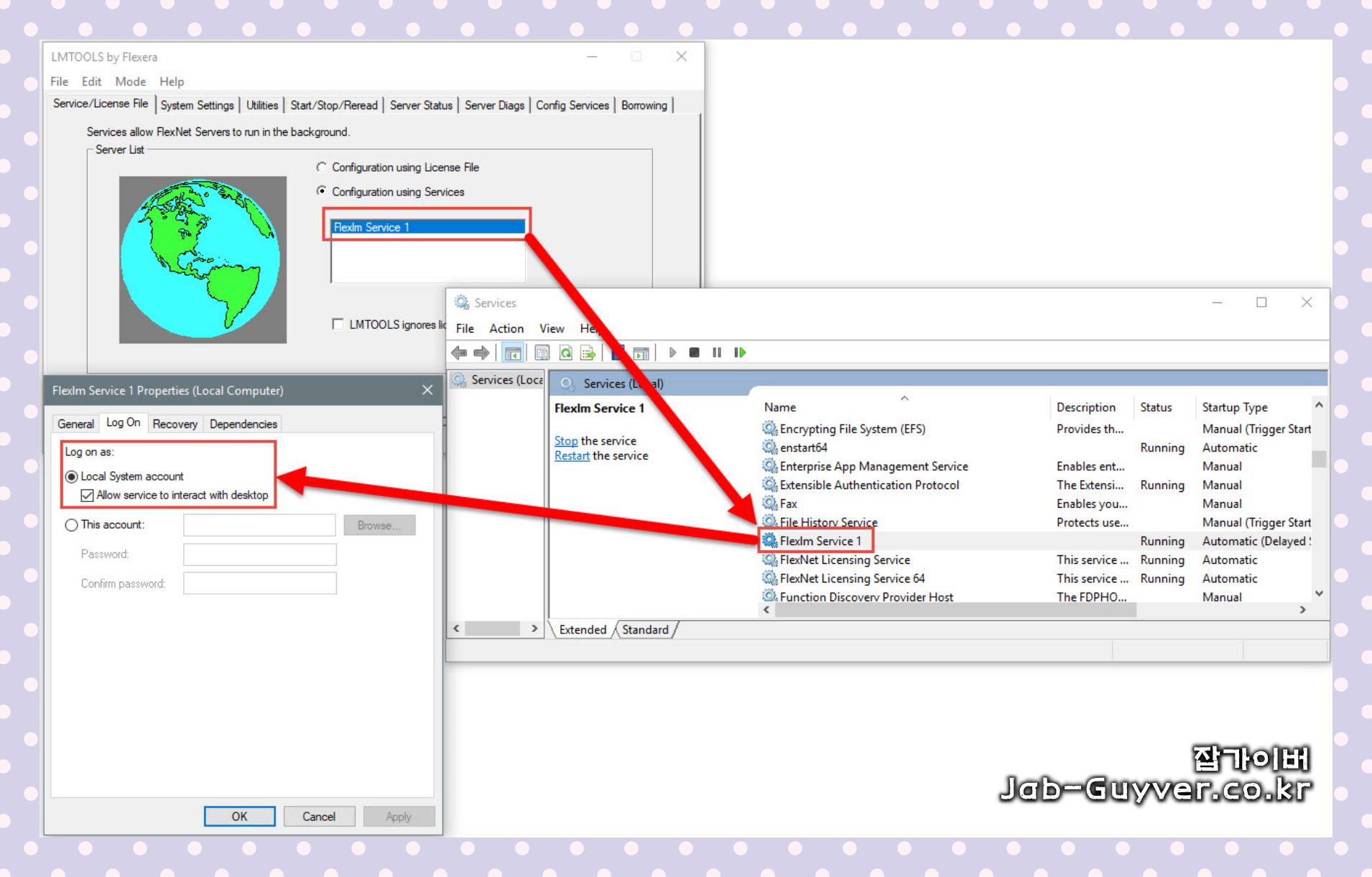The width and height of the screenshot is (1372, 877).
Task: Click gear icon of FlexNet Licensing Service 64
Action: click(770, 578)
